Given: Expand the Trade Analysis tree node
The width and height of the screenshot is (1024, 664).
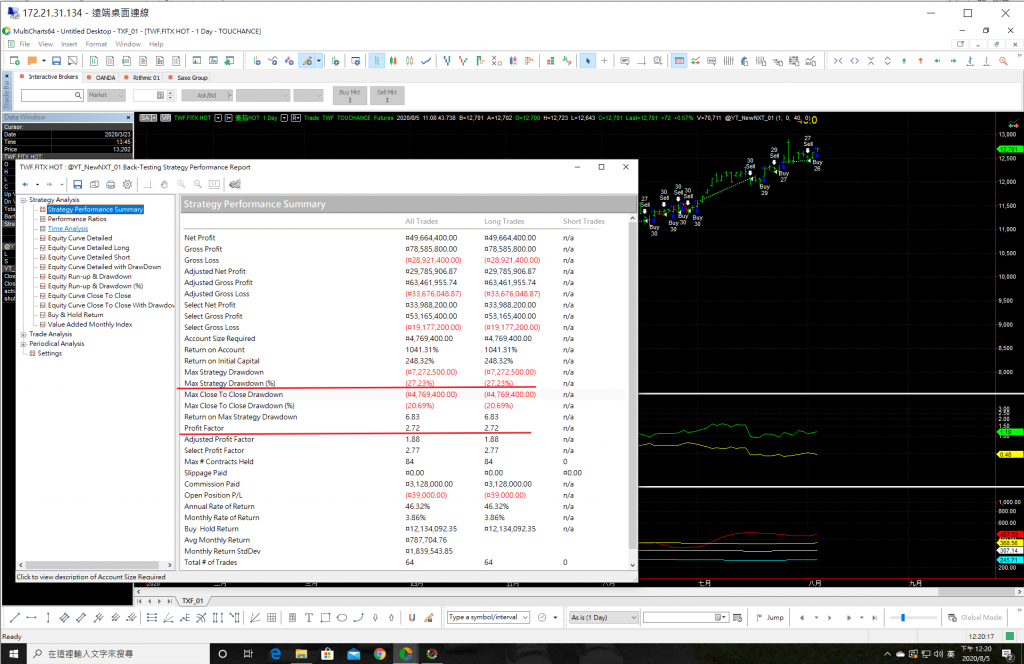Looking at the screenshot, I should 24,334.
